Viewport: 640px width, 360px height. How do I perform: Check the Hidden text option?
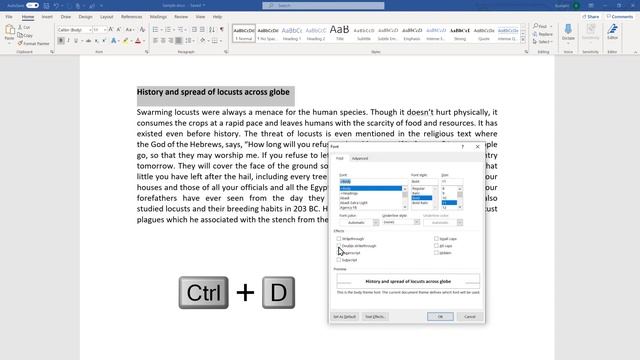point(436,253)
